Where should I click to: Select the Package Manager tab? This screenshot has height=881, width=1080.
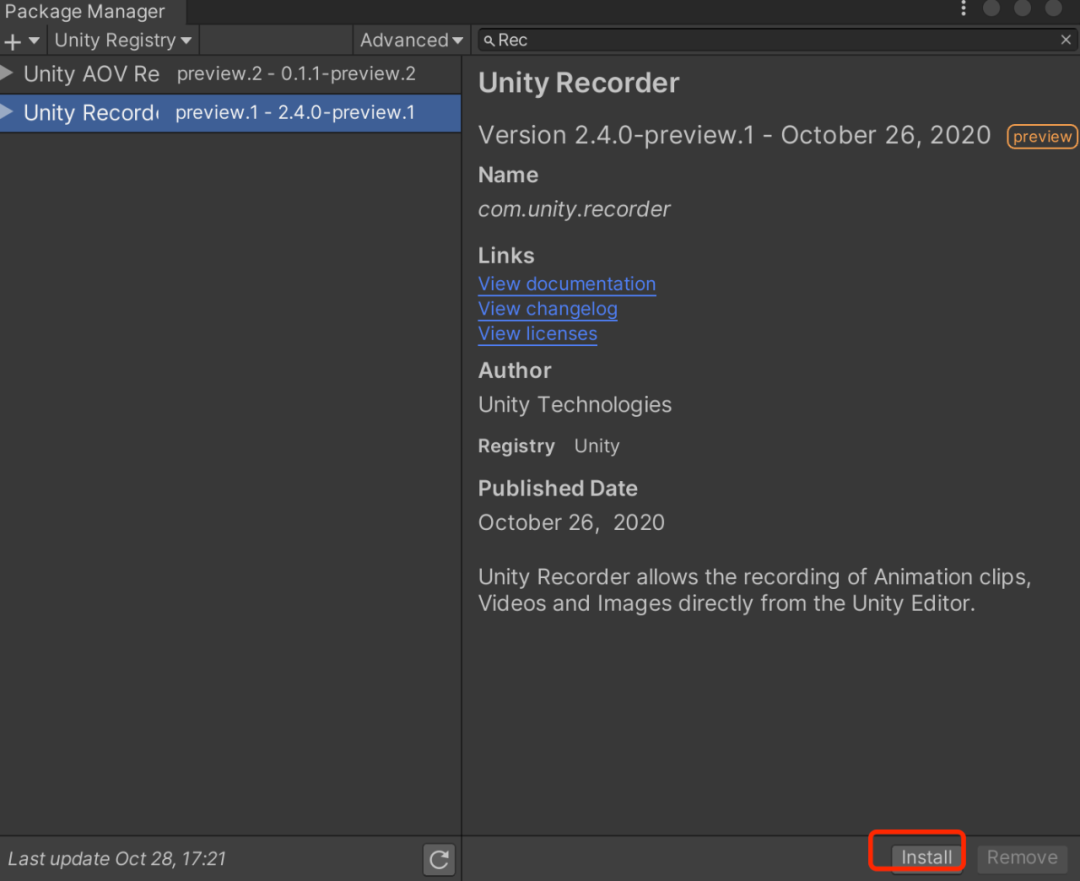pos(85,12)
